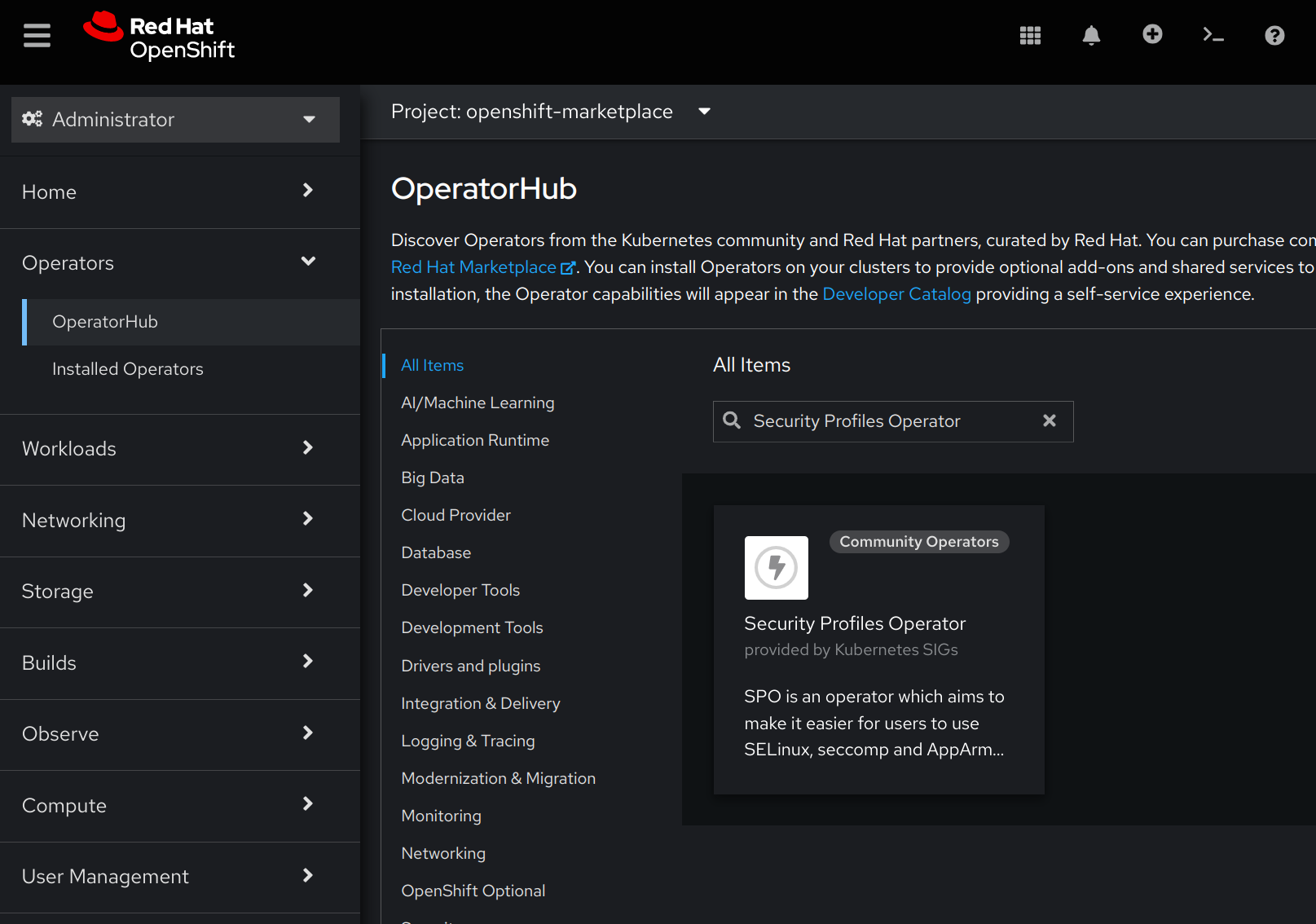Expand the Builds navigation section
This screenshot has height=924, width=1316.
tap(180, 662)
